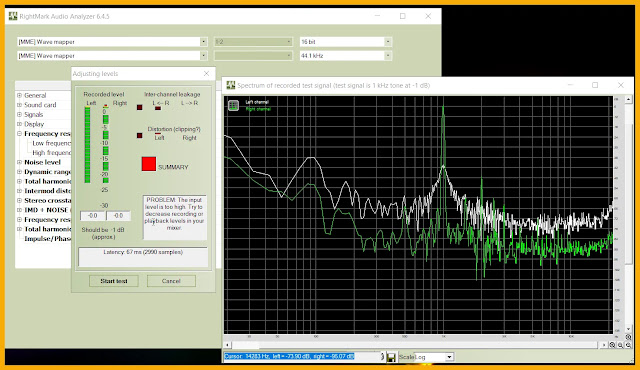
Task: Select Intermod distortion tree item
Action: click(x=47, y=191)
